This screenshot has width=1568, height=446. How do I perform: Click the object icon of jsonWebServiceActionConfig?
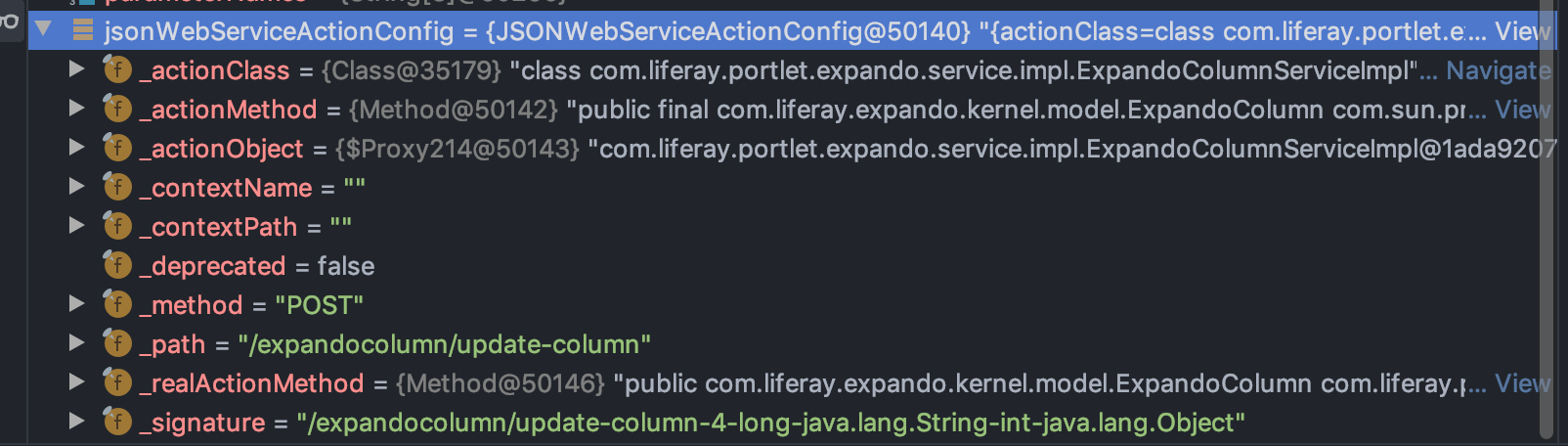[83, 30]
